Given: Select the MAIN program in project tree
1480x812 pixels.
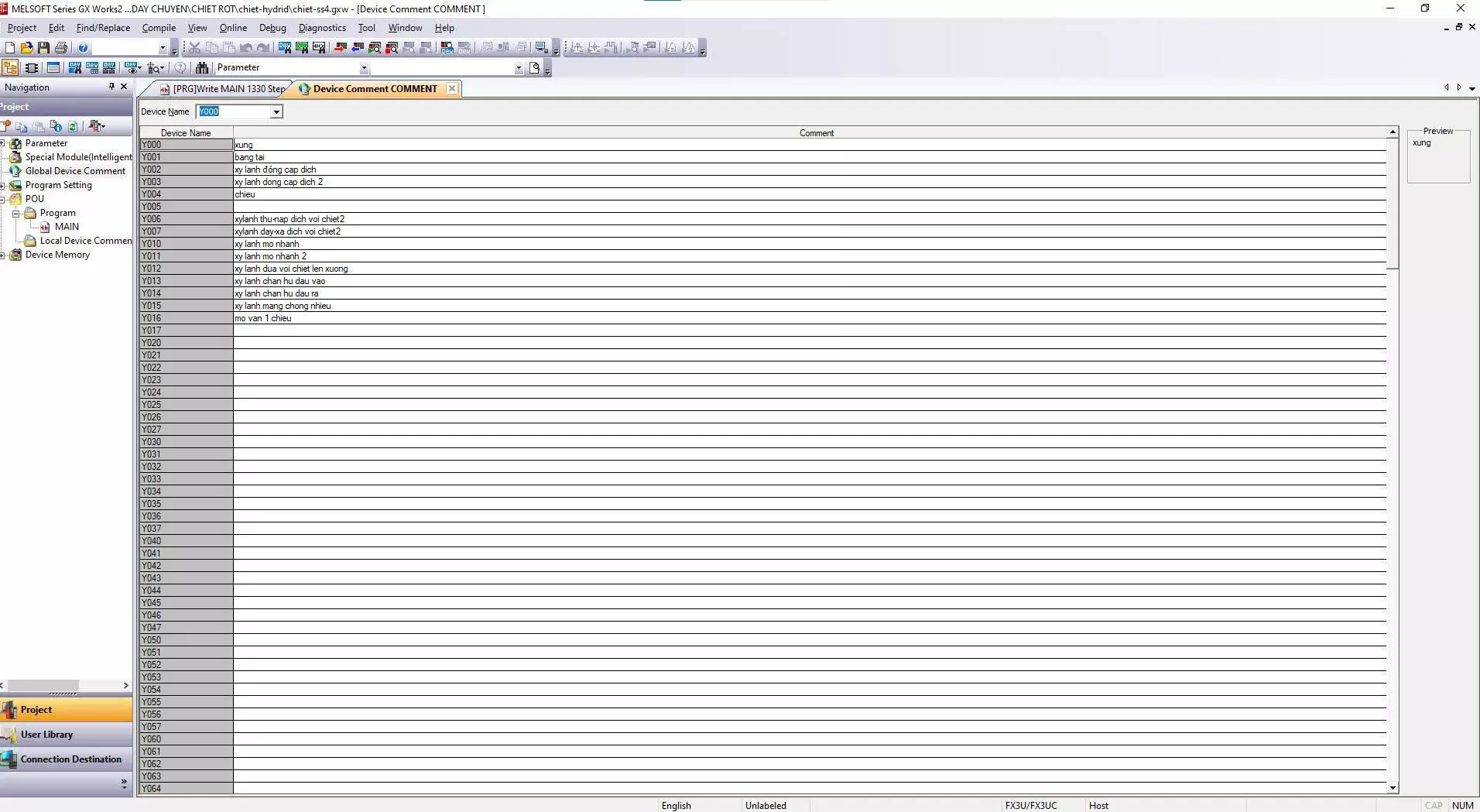Looking at the screenshot, I should point(67,227).
